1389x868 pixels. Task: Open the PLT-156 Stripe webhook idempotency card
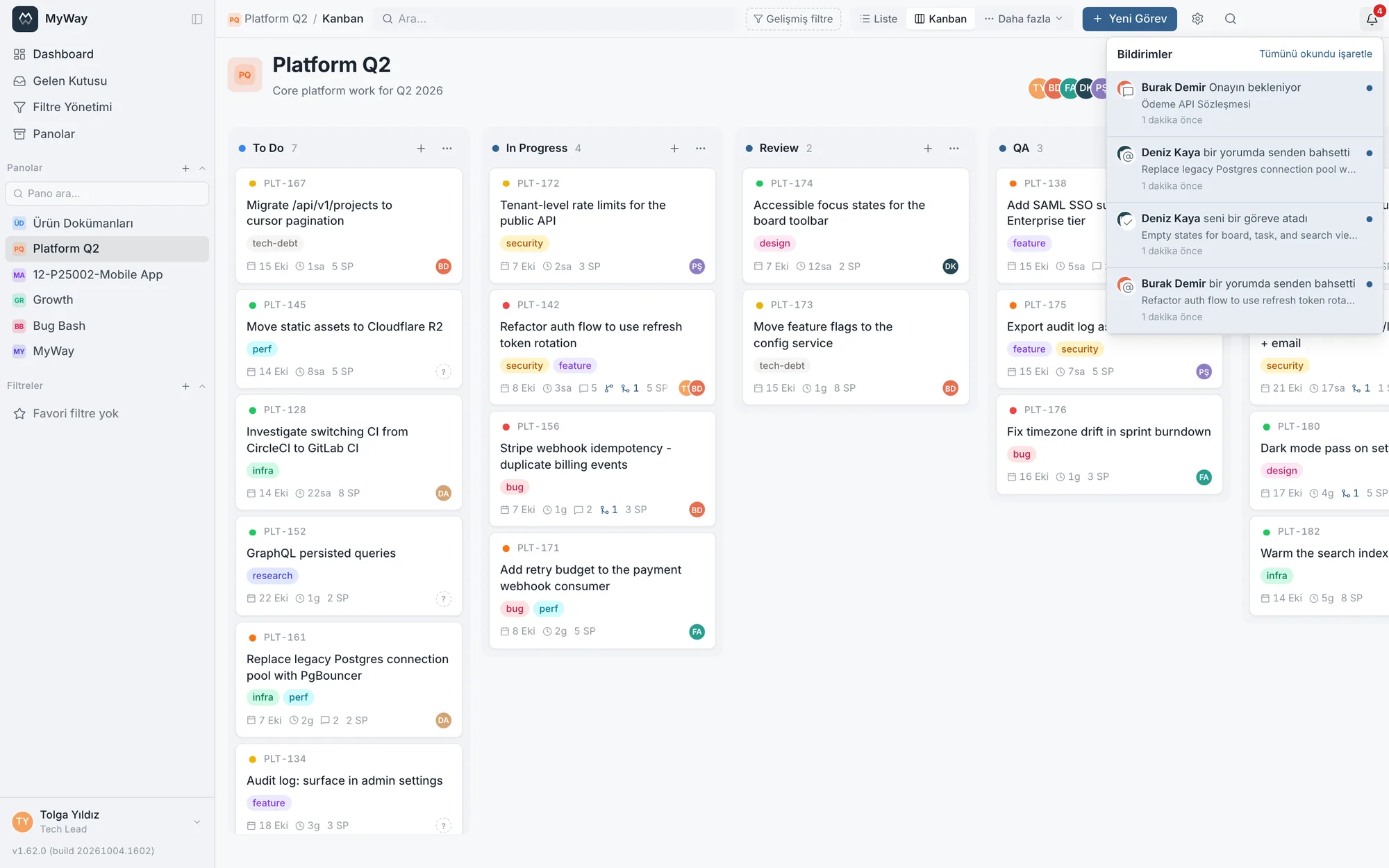point(602,469)
